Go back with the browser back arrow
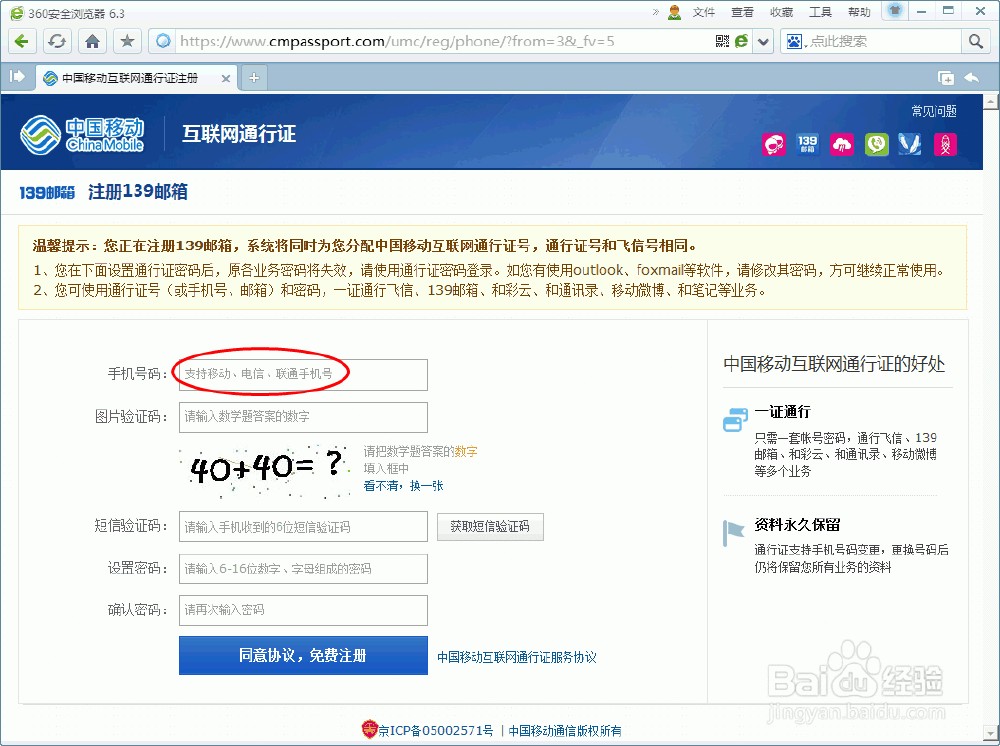 pyautogui.click(x=22, y=41)
